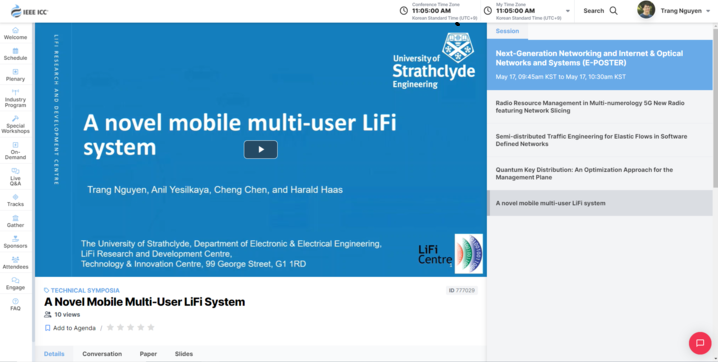Go to the Plenary section

(x=16, y=75)
